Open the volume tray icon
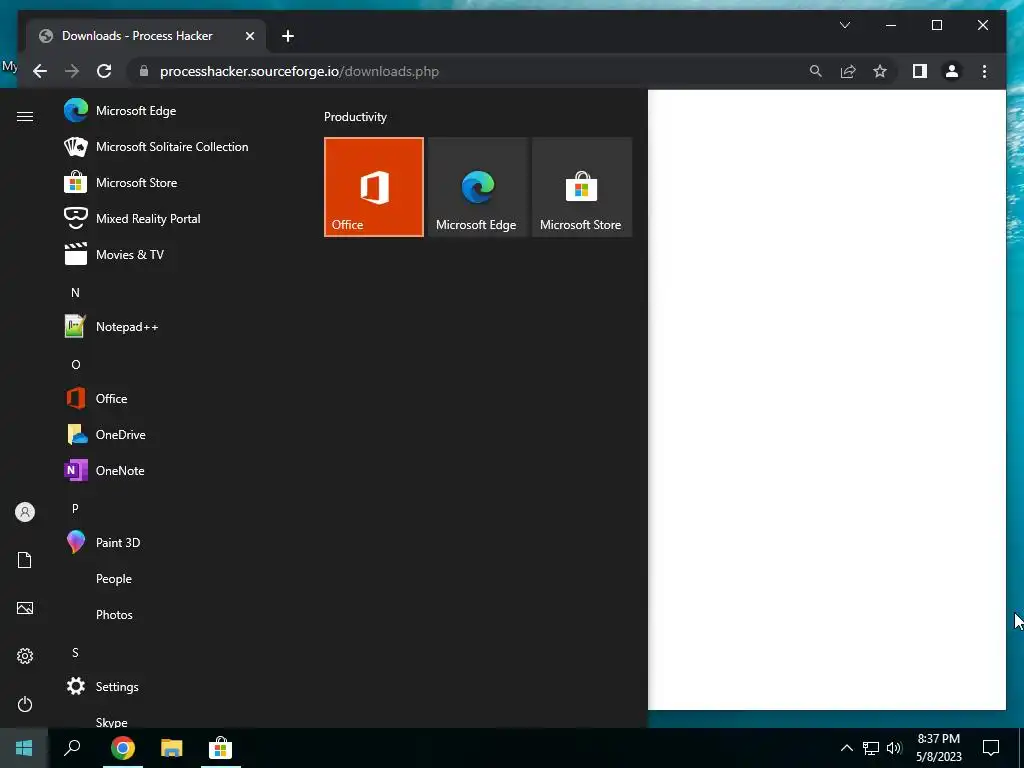Image resolution: width=1024 pixels, height=768 pixels. click(894, 748)
